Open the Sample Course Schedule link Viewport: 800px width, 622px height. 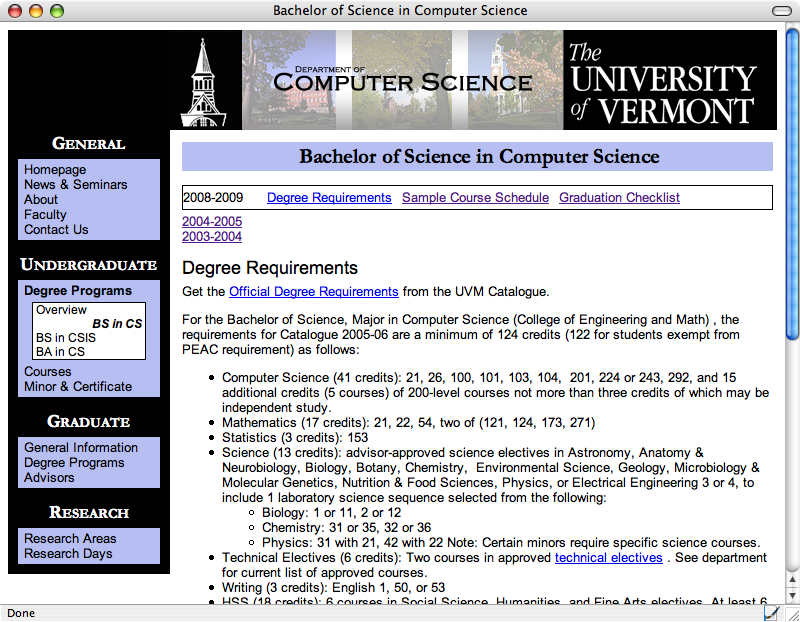coord(476,197)
